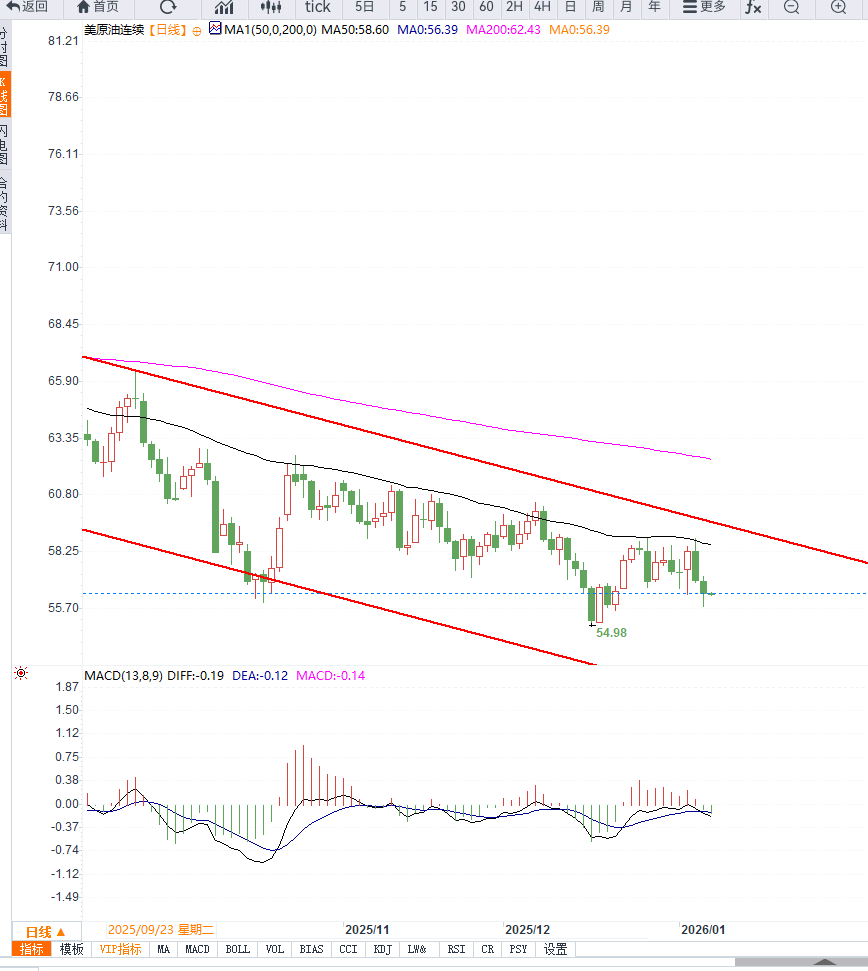Click the 2025/09/23 星期二 date label

[x=161, y=930]
